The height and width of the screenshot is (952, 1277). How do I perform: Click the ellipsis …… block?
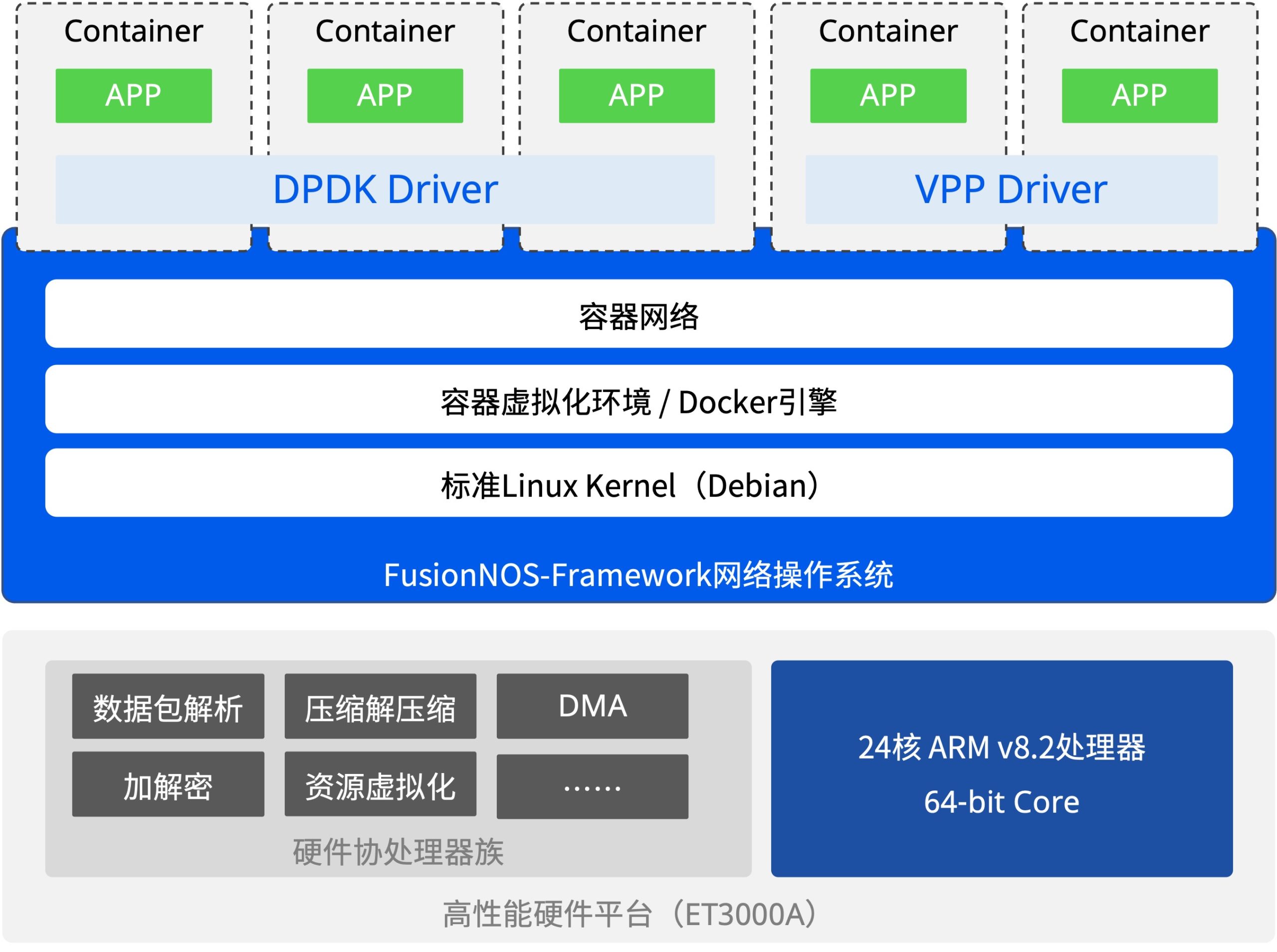pyautogui.click(x=593, y=786)
